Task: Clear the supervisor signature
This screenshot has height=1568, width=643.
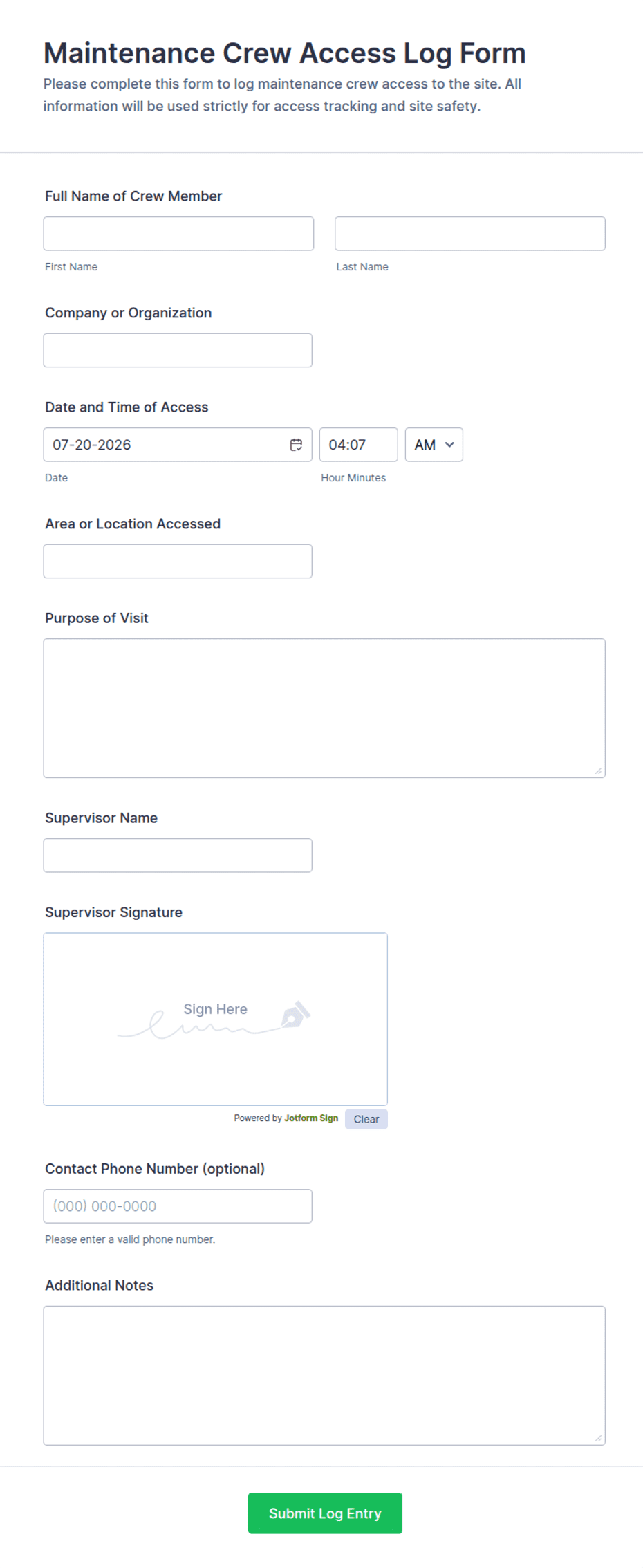Action: click(366, 1119)
